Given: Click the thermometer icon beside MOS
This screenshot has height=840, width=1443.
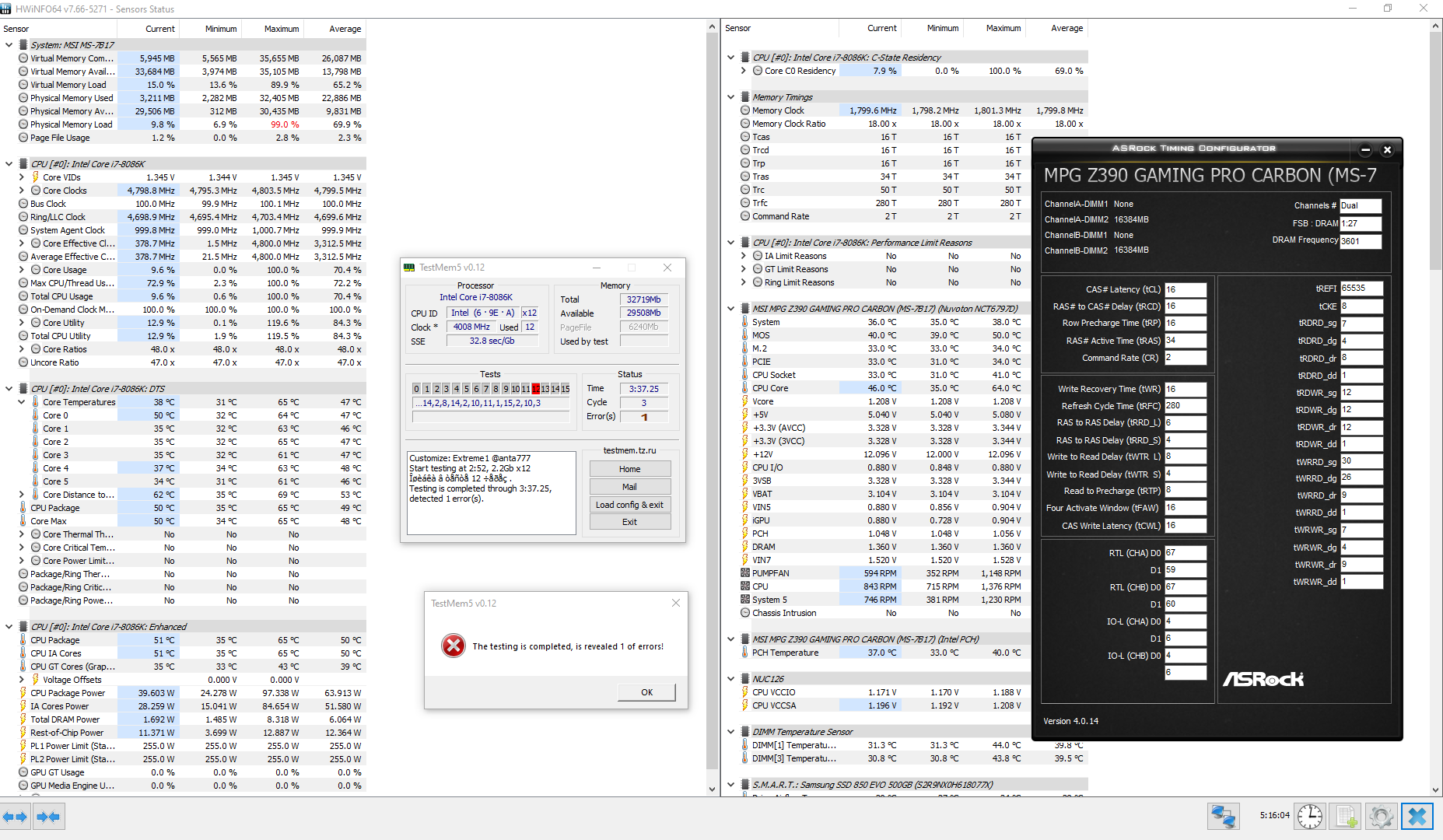Looking at the screenshot, I should [744, 335].
